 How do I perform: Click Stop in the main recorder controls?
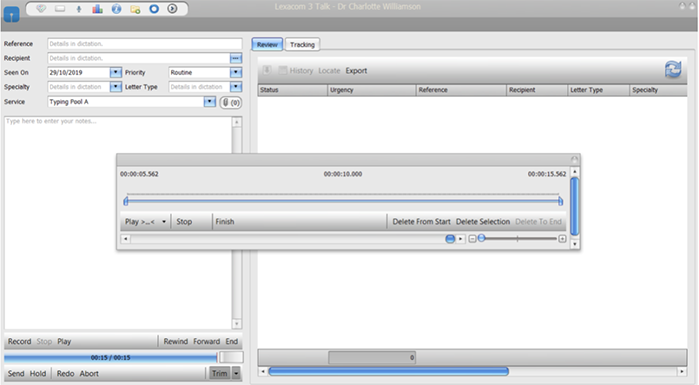pos(44,341)
